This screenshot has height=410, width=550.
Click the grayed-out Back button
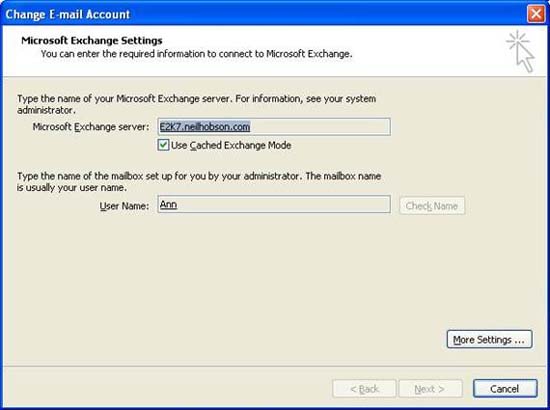[x=364, y=389]
